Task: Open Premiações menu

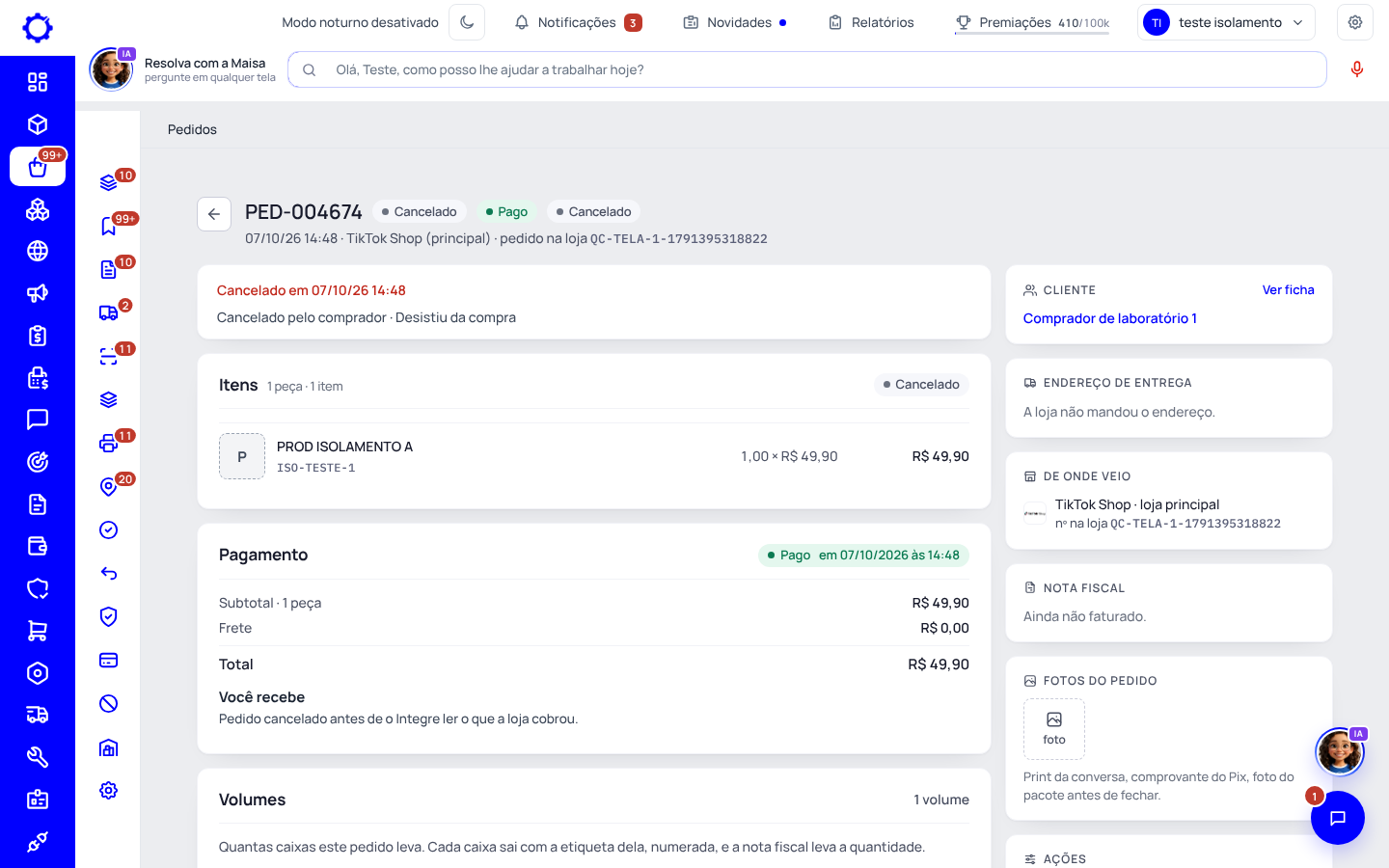Action: coord(1032,22)
